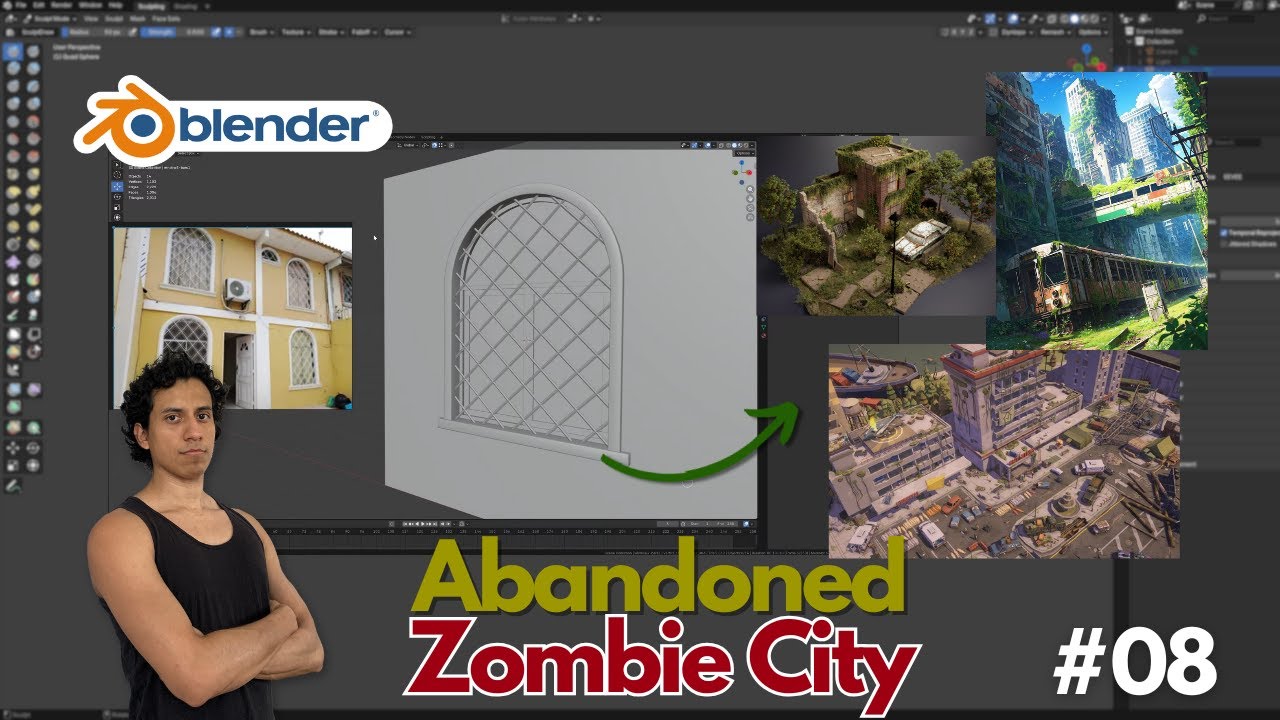The height and width of the screenshot is (720, 1280).
Task: Select the Draw sculpt brush
Action: click(13, 51)
